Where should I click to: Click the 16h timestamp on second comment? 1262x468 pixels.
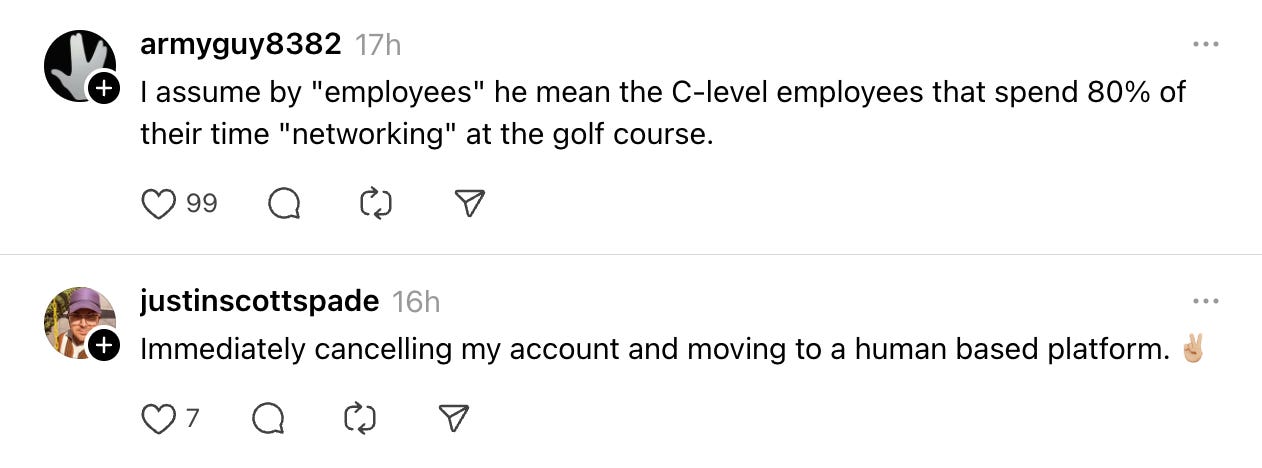(x=416, y=301)
